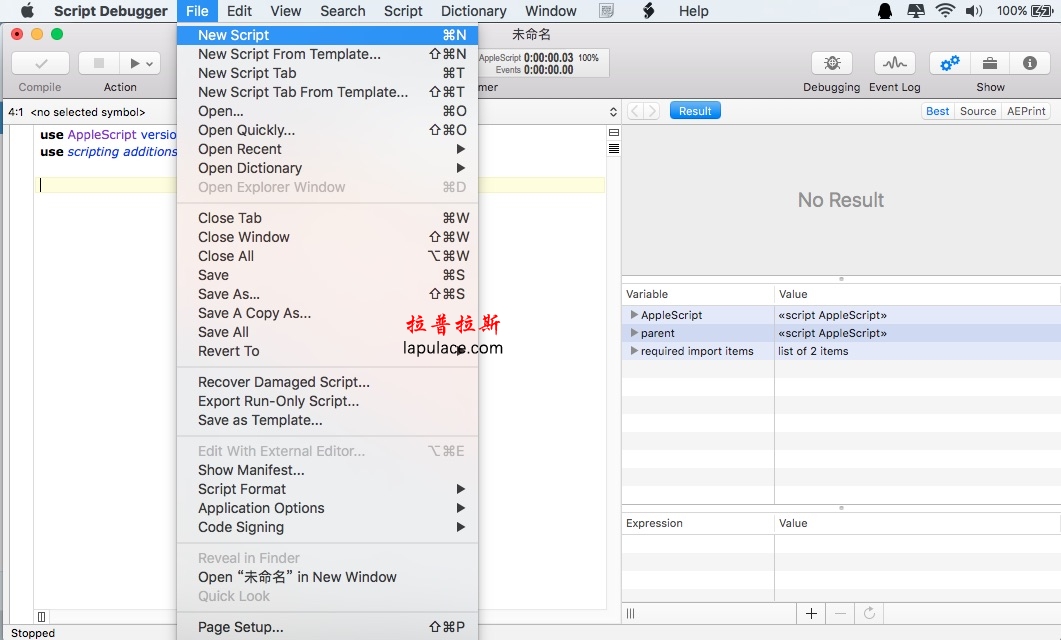Click the Stop square toolbar button
The width and height of the screenshot is (1061, 640).
(99, 64)
